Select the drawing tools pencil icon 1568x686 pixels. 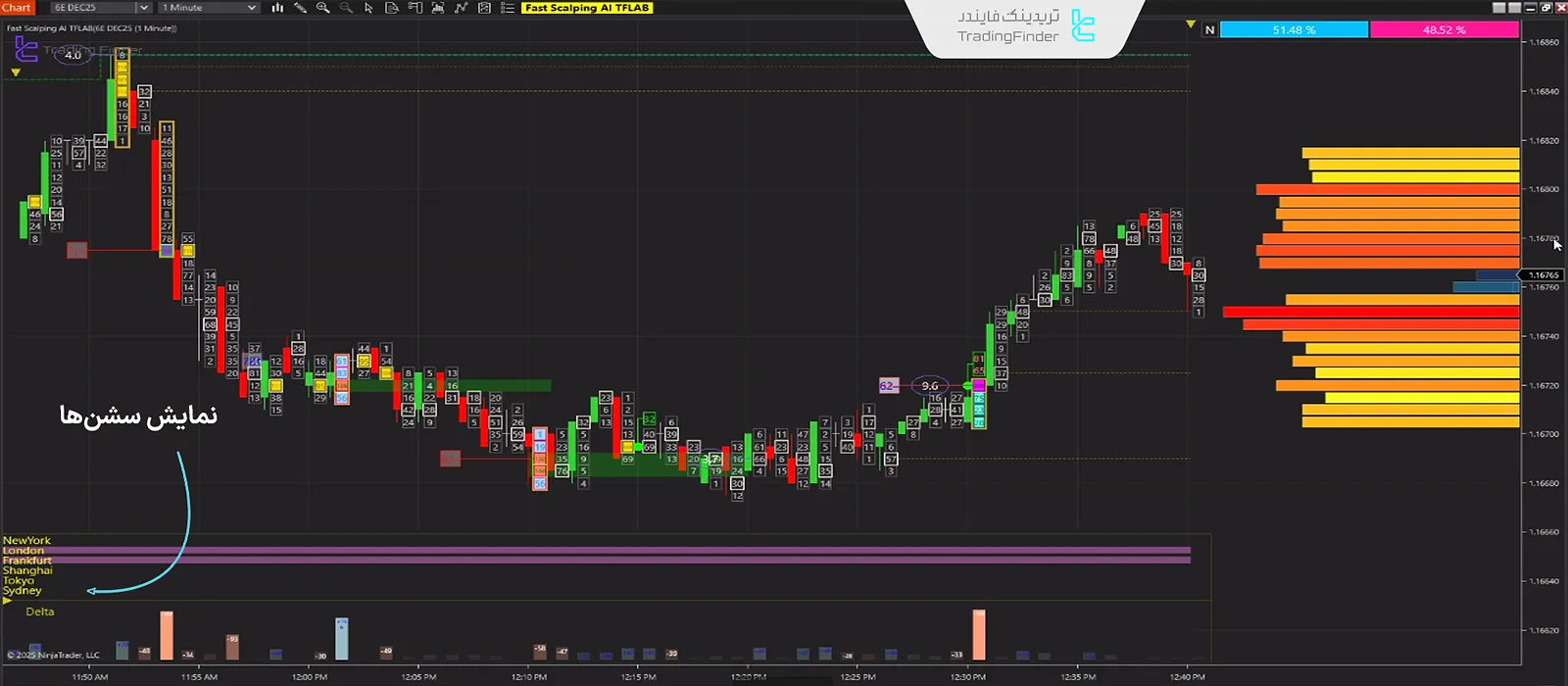(x=300, y=8)
